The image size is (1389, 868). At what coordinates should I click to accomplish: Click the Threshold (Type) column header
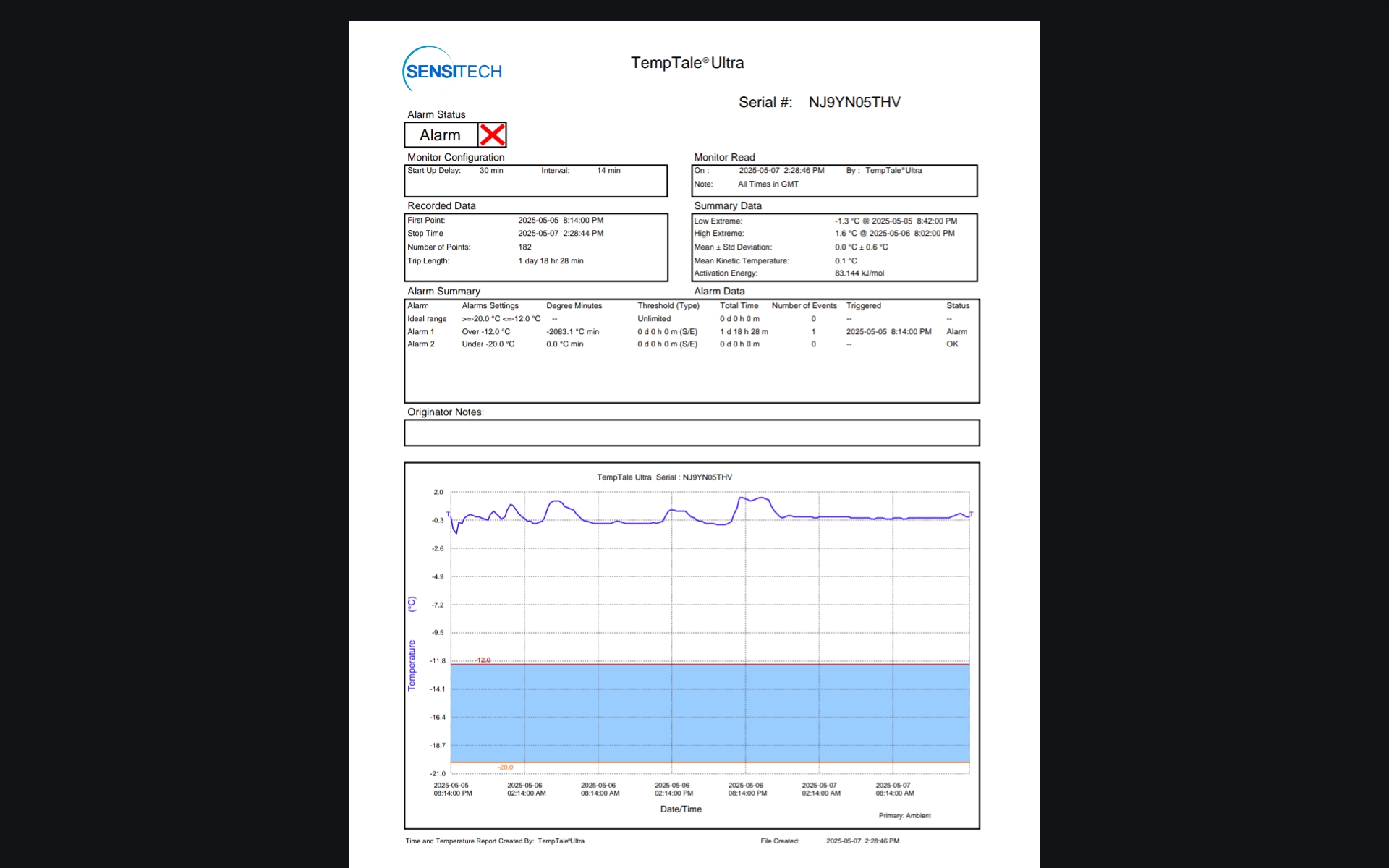(x=668, y=306)
